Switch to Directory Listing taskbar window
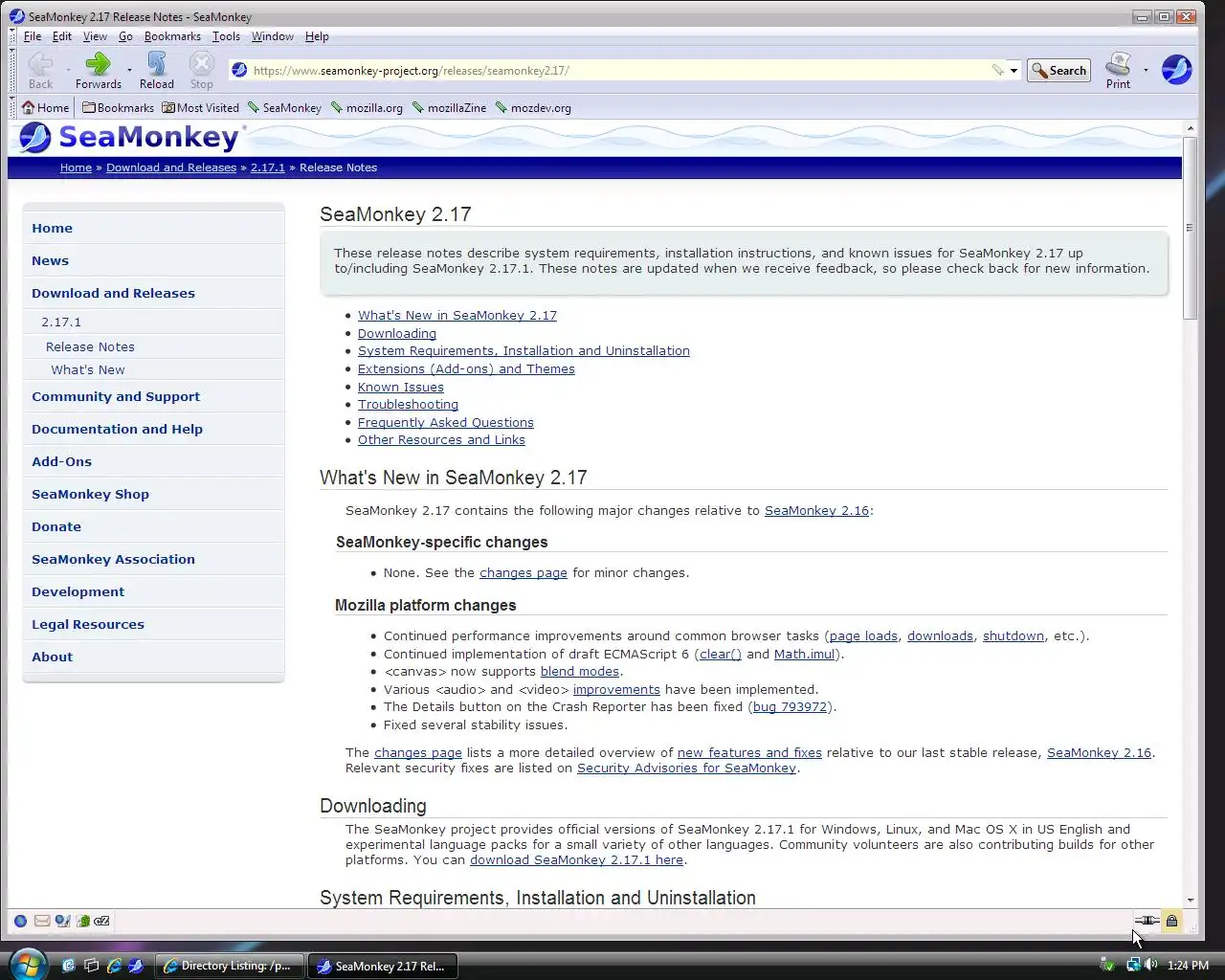Viewport: 1225px width, 980px height. pos(230,966)
